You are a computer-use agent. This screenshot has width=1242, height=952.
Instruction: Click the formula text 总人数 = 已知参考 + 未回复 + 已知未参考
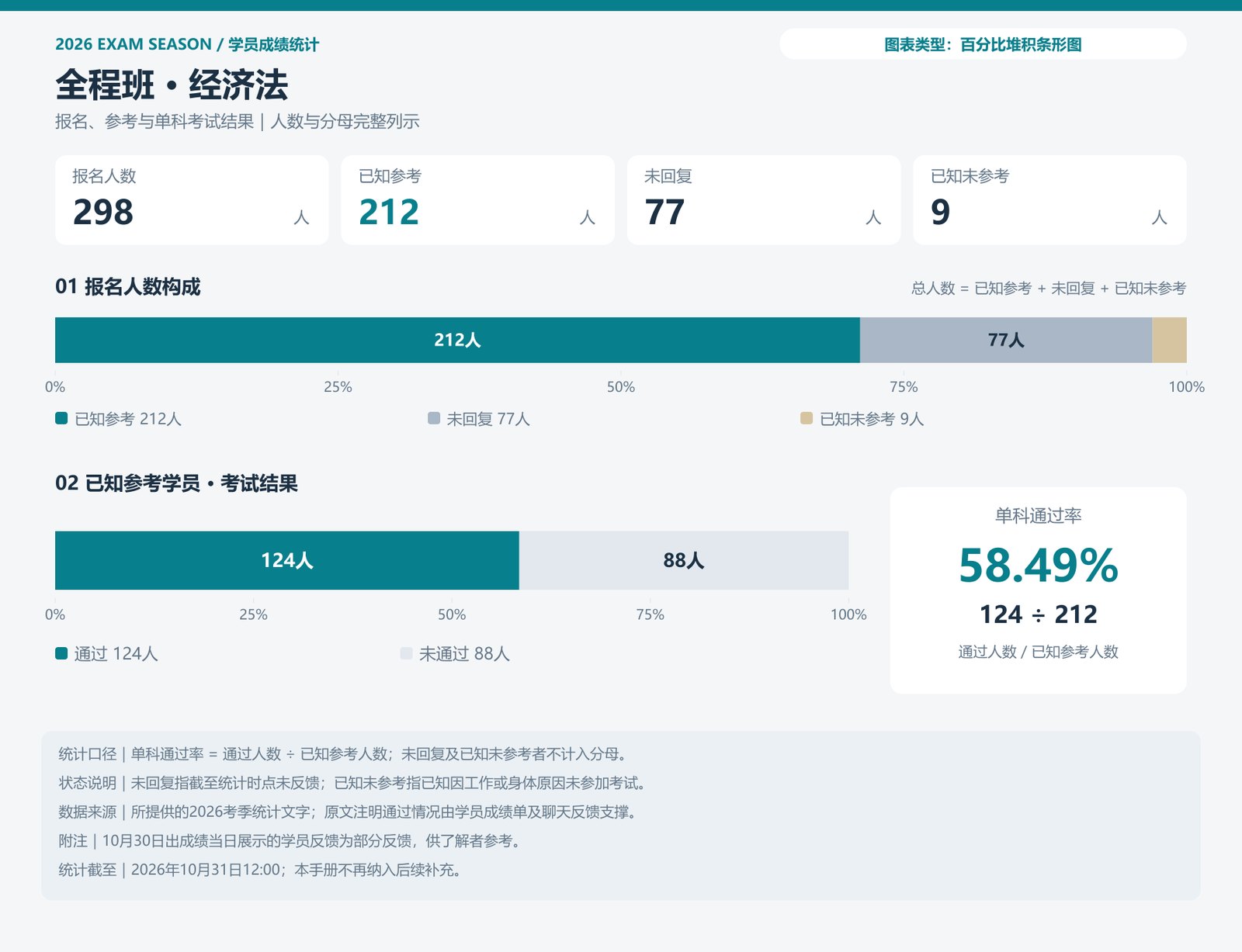1049,289
